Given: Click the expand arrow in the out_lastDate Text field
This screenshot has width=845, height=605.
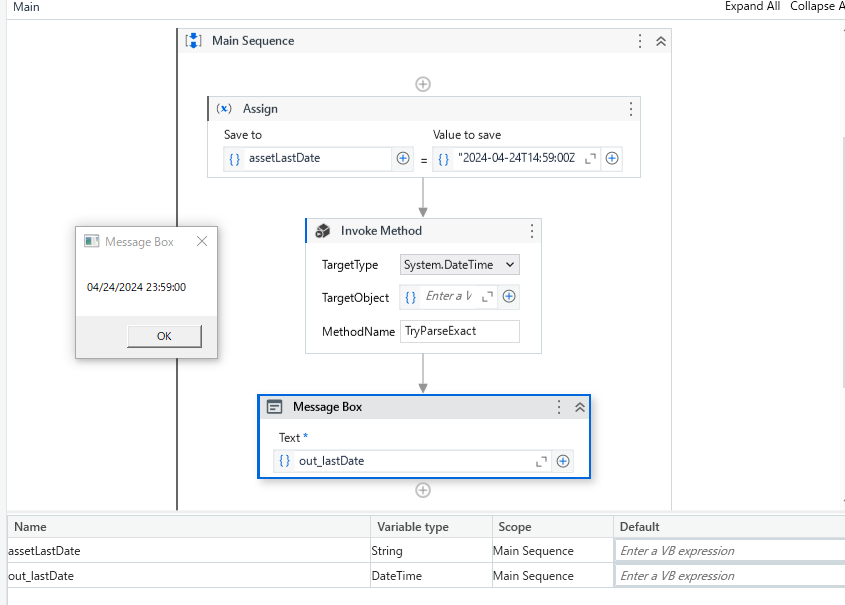Looking at the screenshot, I should coord(541,461).
